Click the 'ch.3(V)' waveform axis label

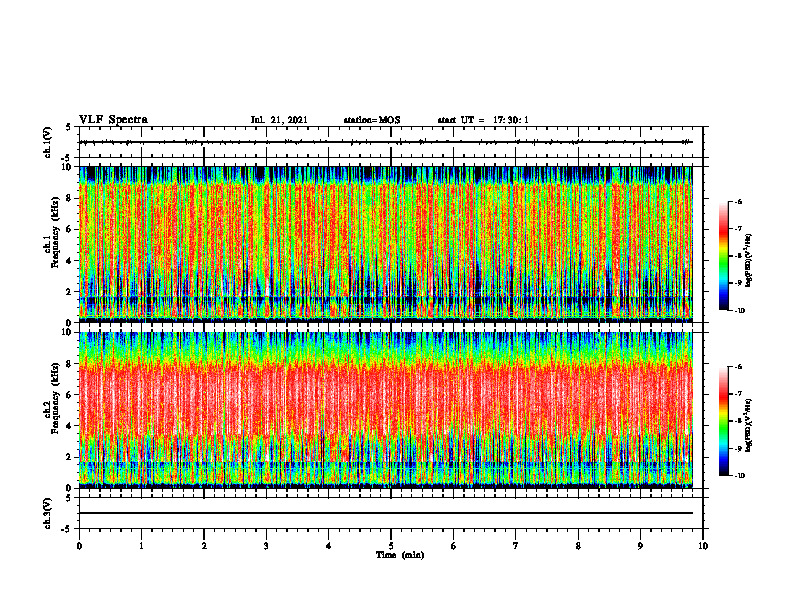click(48, 513)
